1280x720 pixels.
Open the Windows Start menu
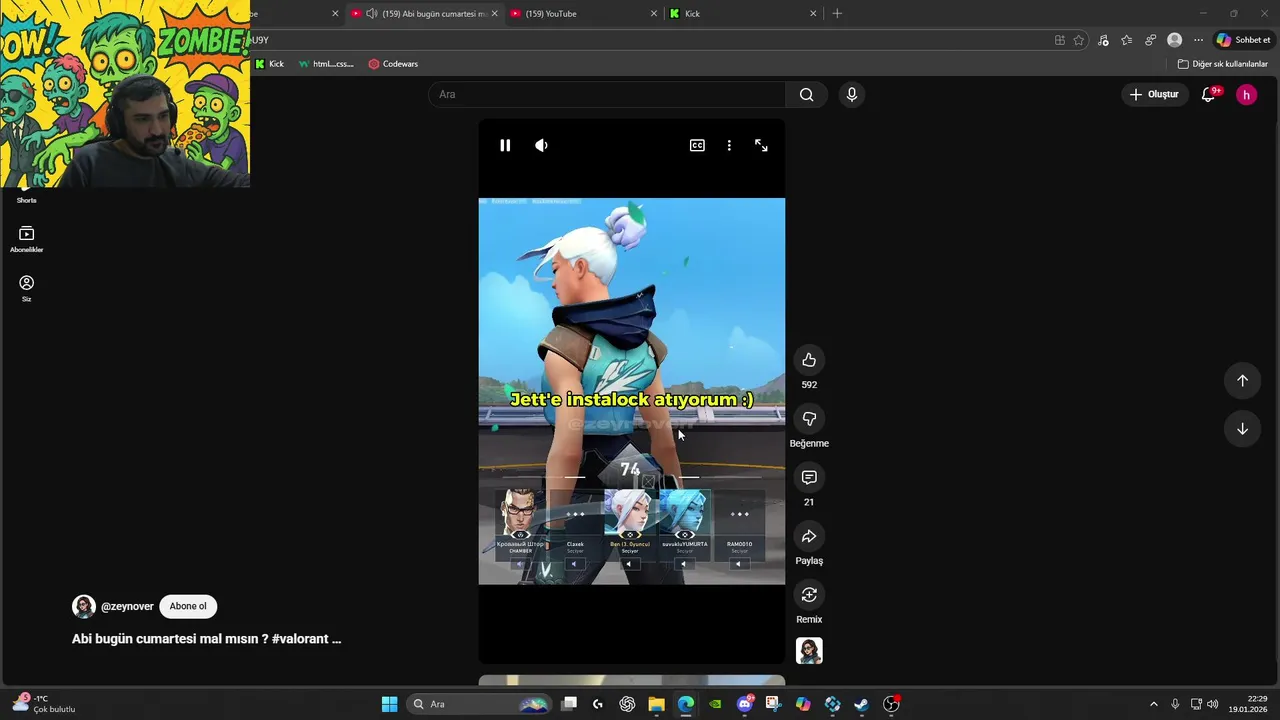[x=389, y=704]
